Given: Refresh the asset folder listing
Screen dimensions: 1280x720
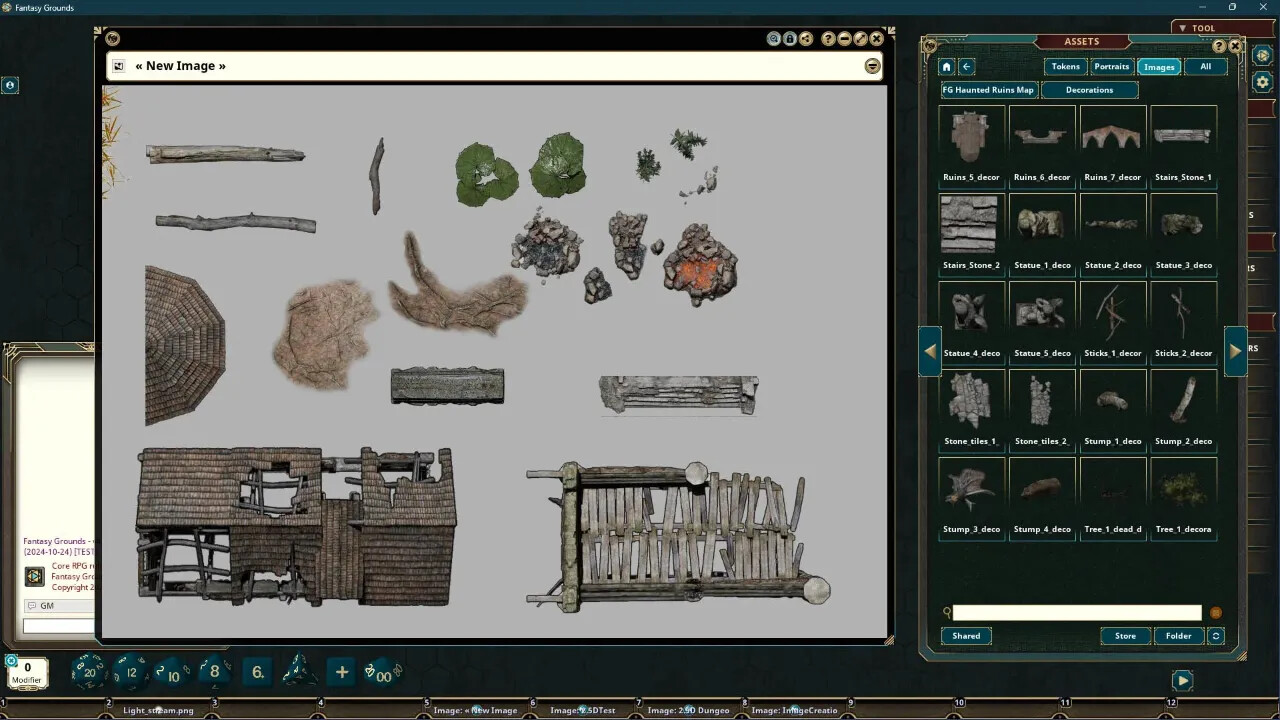Looking at the screenshot, I should pos(1215,636).
